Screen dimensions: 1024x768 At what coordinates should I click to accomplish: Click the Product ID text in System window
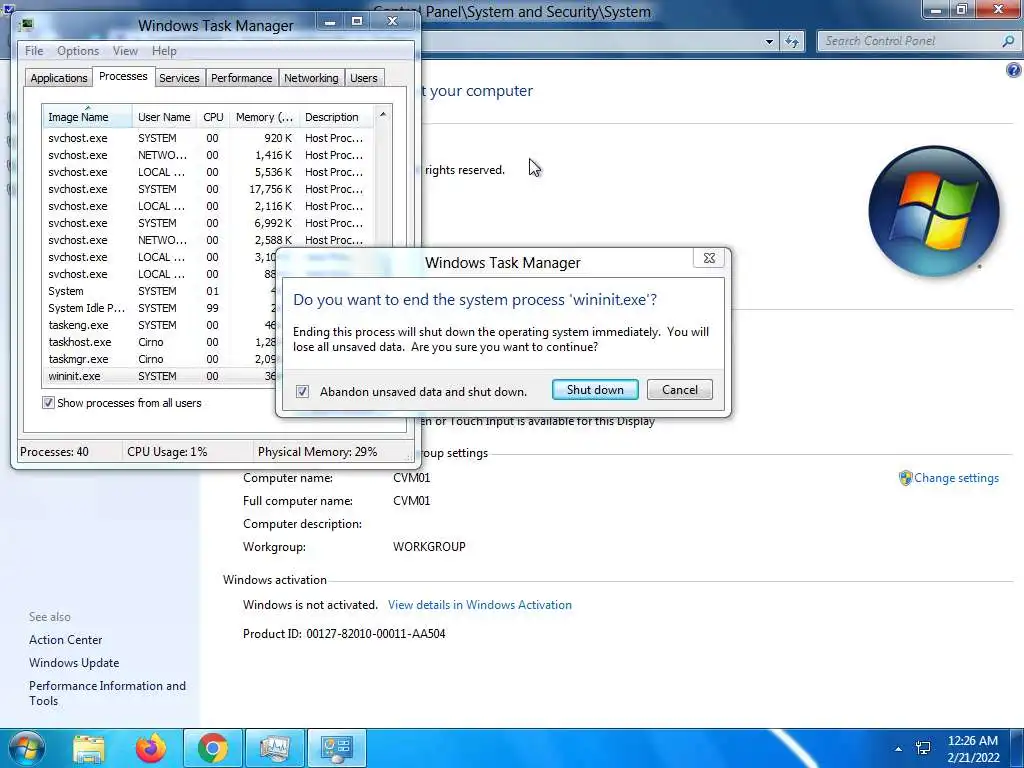coord(344,633)
